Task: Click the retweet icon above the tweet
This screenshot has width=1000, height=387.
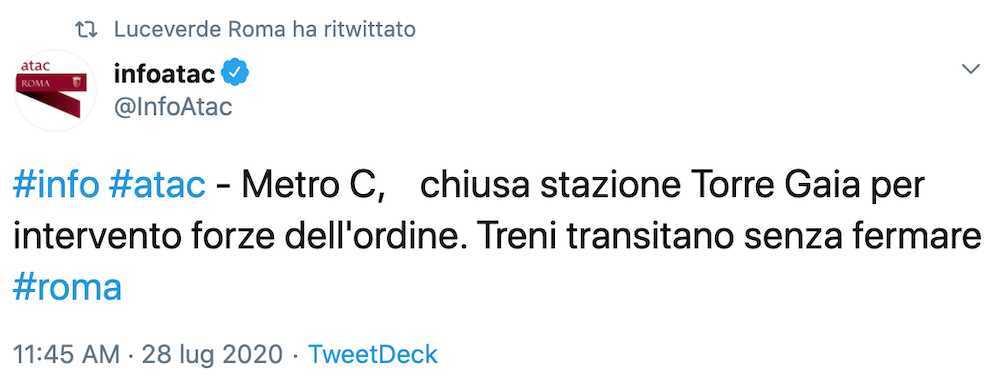Action: (85, 29)
